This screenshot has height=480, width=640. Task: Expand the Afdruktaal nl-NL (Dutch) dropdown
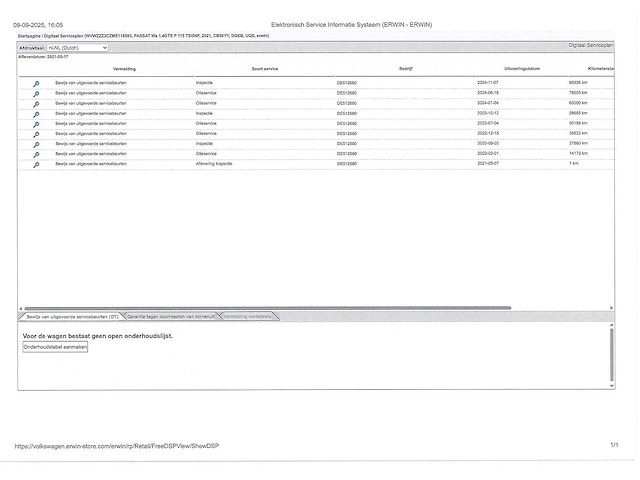pos(77,47)
